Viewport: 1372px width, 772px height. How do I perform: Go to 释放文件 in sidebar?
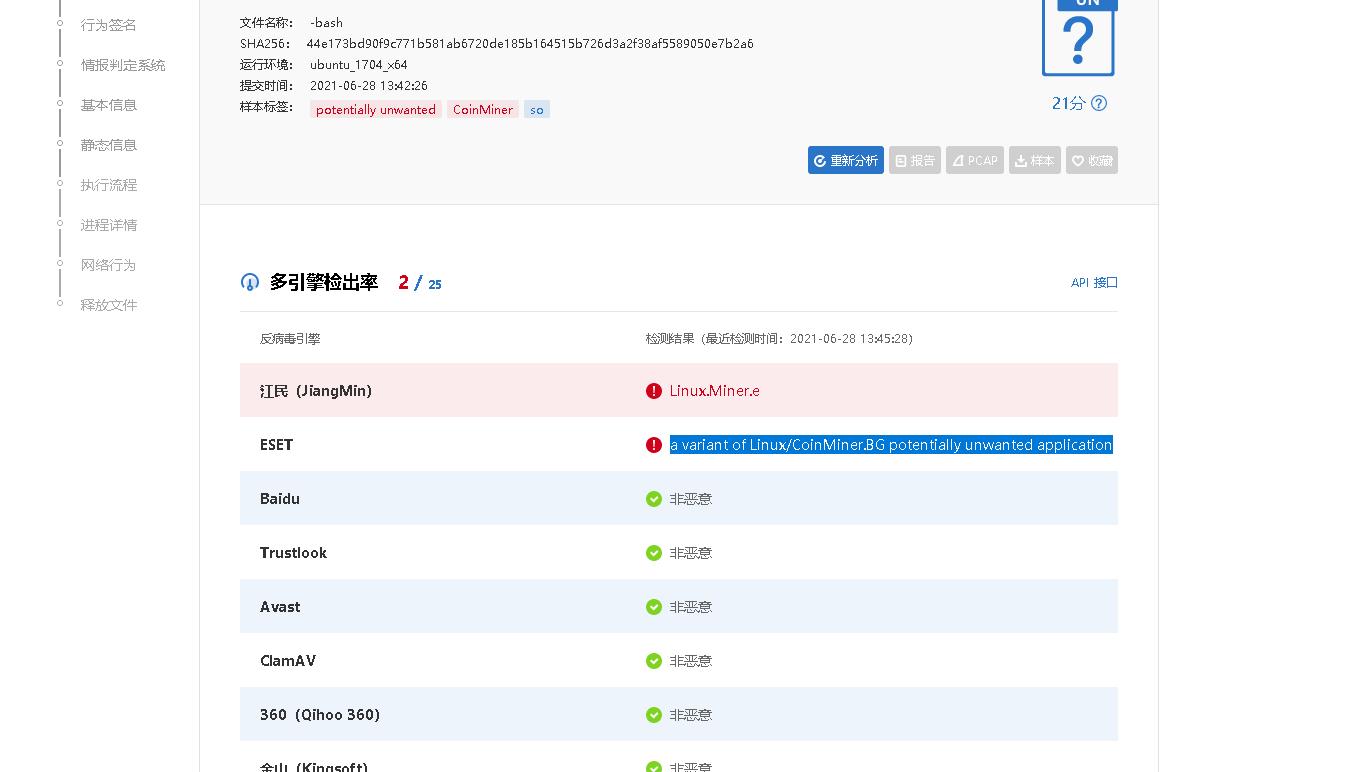tap(109, 305)
